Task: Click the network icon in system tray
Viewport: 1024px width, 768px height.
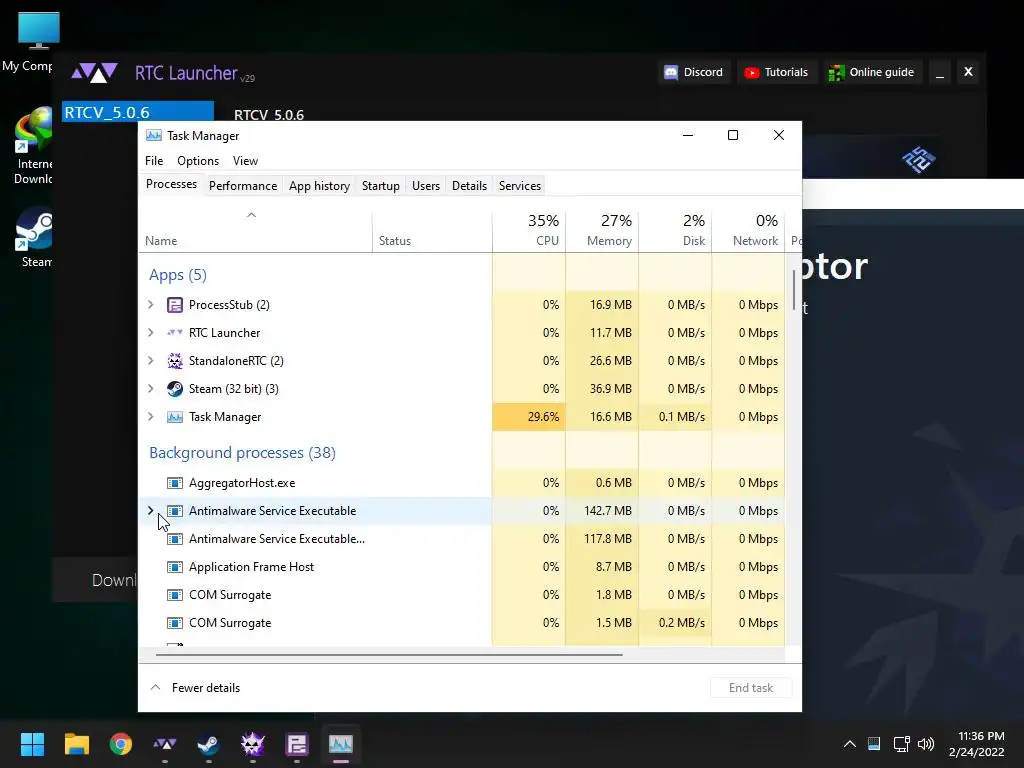Action: point(901,744)
